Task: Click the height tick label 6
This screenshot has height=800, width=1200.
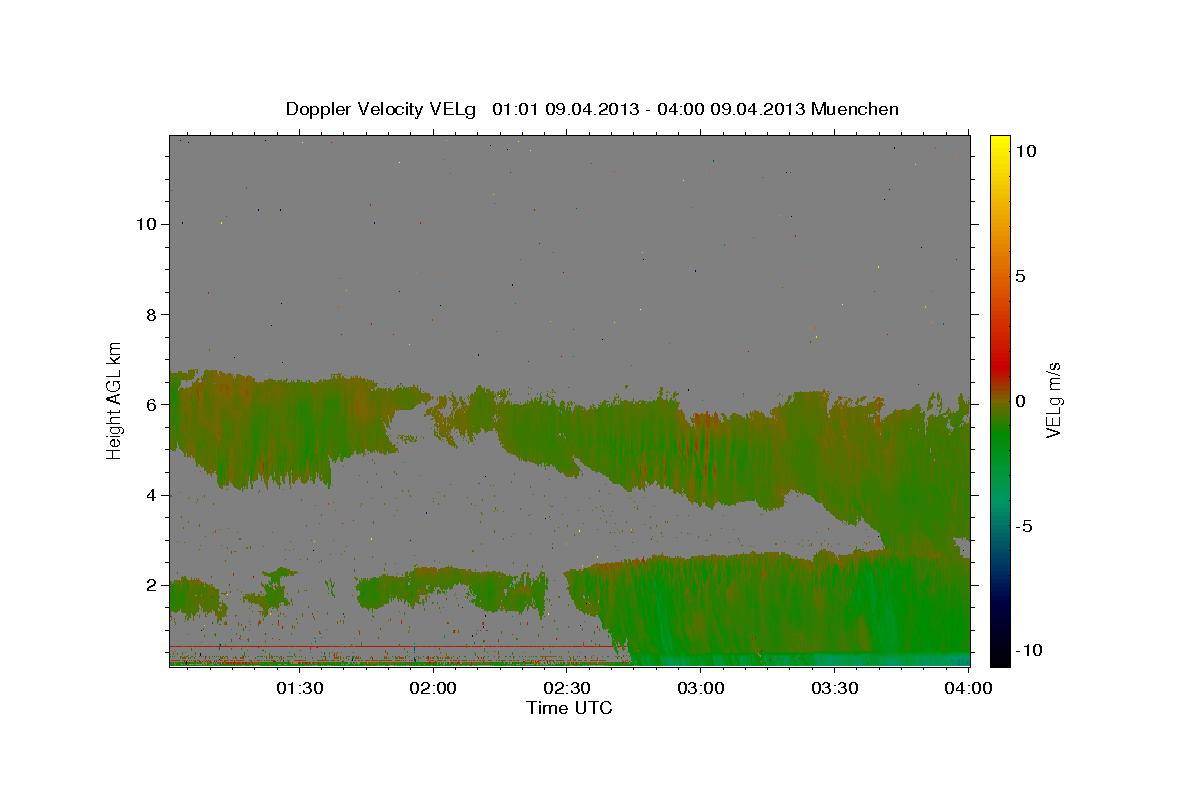Action: 152,405
